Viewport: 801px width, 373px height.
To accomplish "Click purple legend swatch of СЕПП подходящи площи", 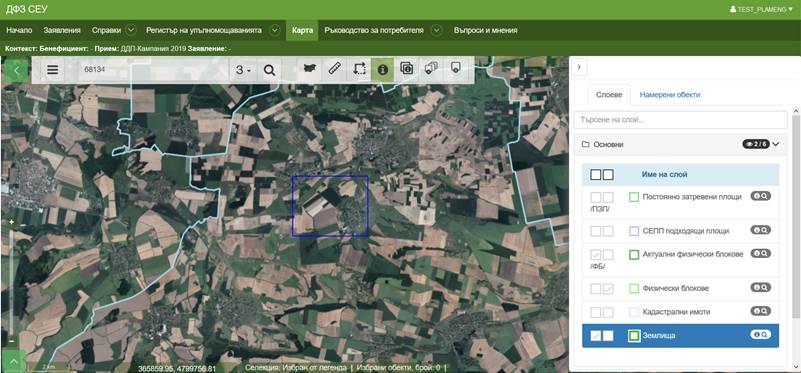I will pyautogui.click(x=634, y=231).
